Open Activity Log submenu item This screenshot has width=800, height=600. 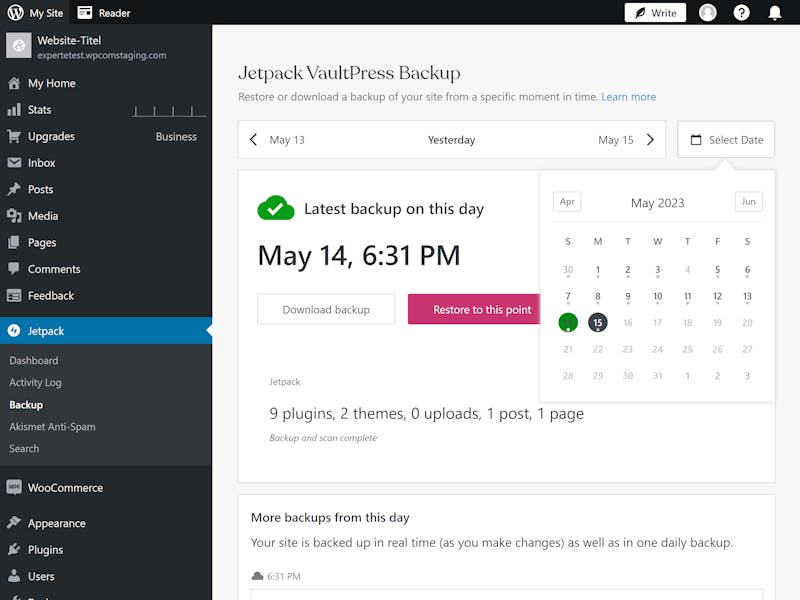pos(35,382)
